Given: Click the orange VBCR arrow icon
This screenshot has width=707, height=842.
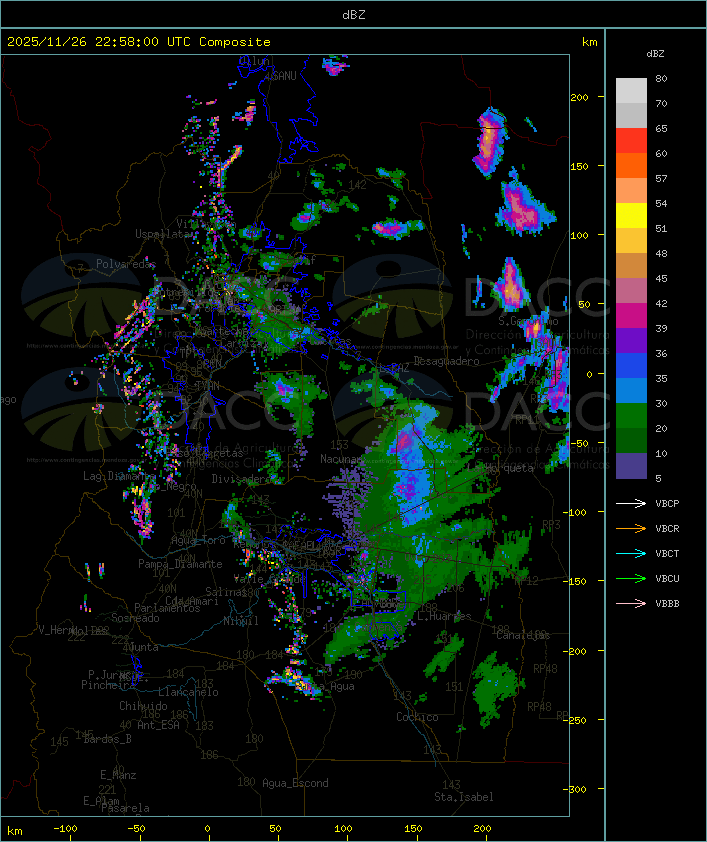Looking at the screenshot, I should (631, 528).
